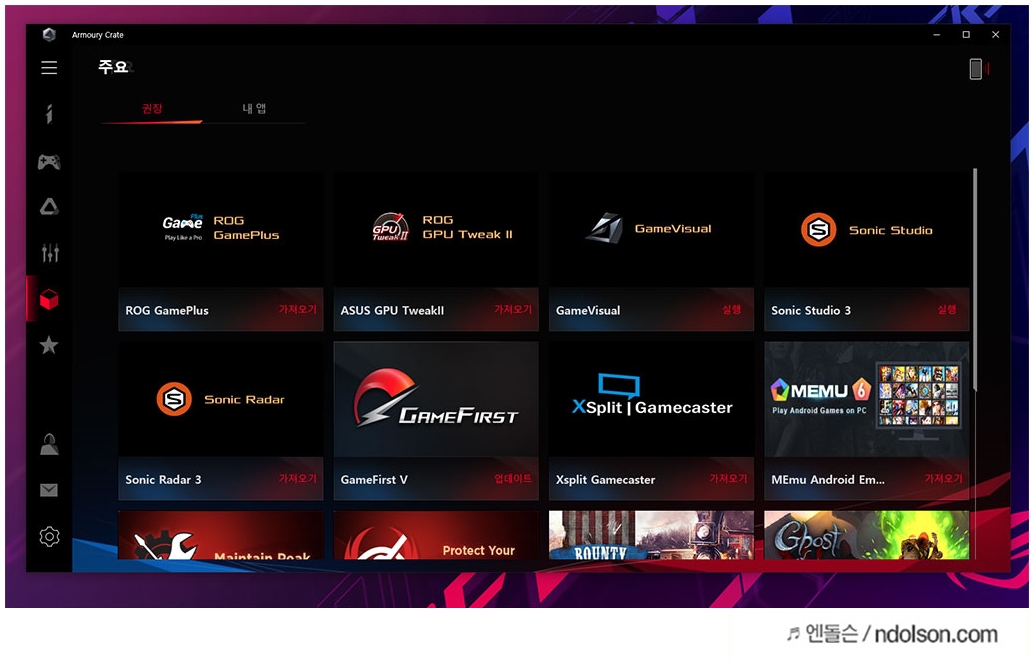Screen dimensions: 1034x660
Task: Open the MEMU Android games banner
Action: tap(867, 399)
